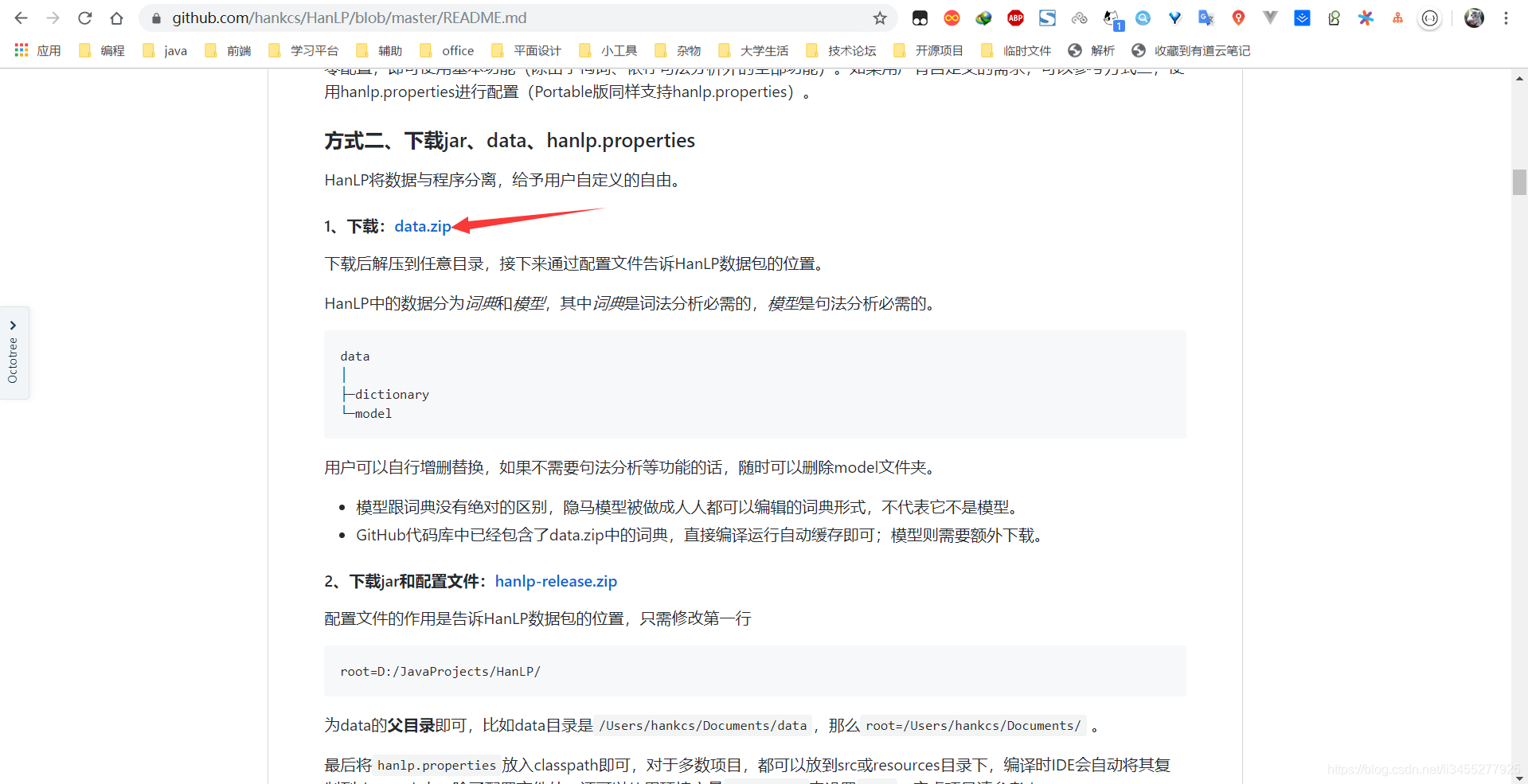This screenshot has height=784, width=1528.
Task: Open the 解析 bookmark
Action: 1092,50
